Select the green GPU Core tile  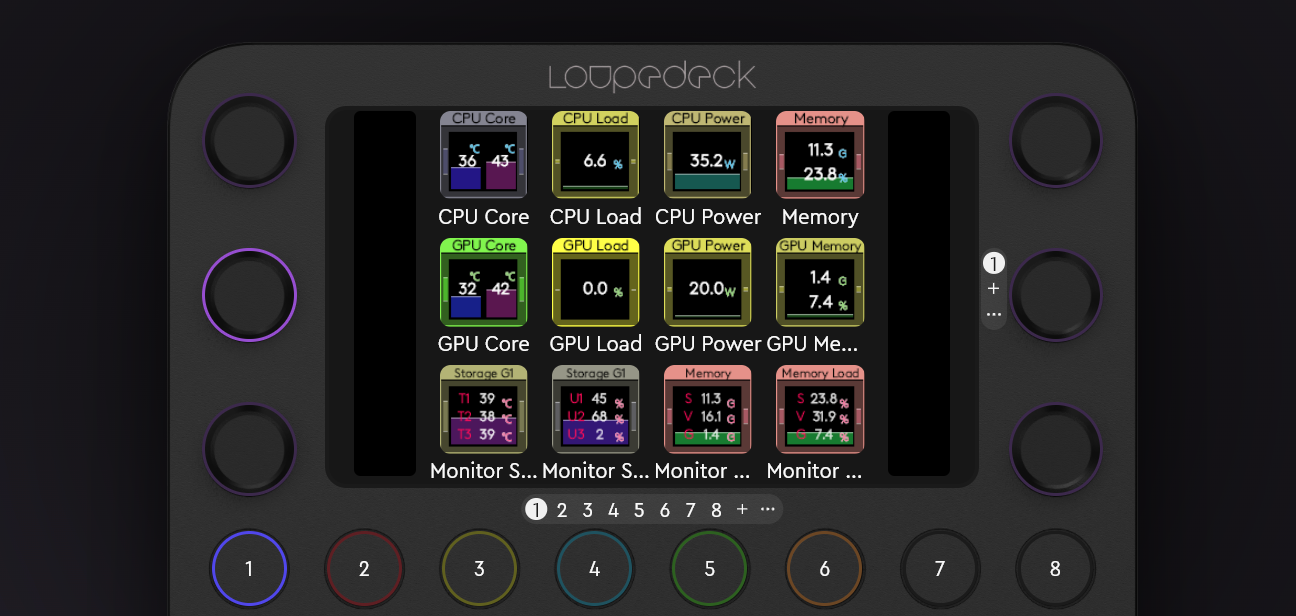[x=484, y=282]
